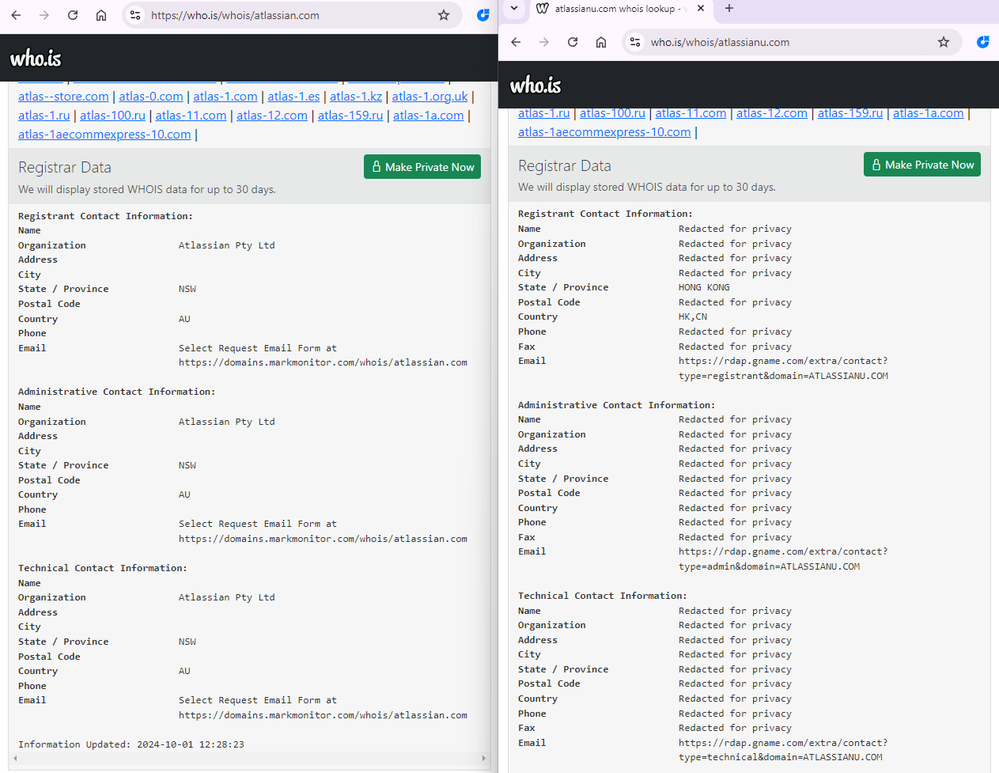
Task: Select 'type=registrant&domain=ATLASSIANU.COM' text
Action: [783, 376]
